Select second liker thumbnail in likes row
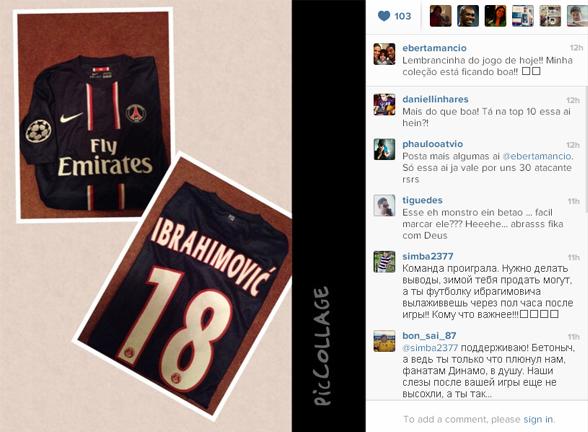 (468, 16)
